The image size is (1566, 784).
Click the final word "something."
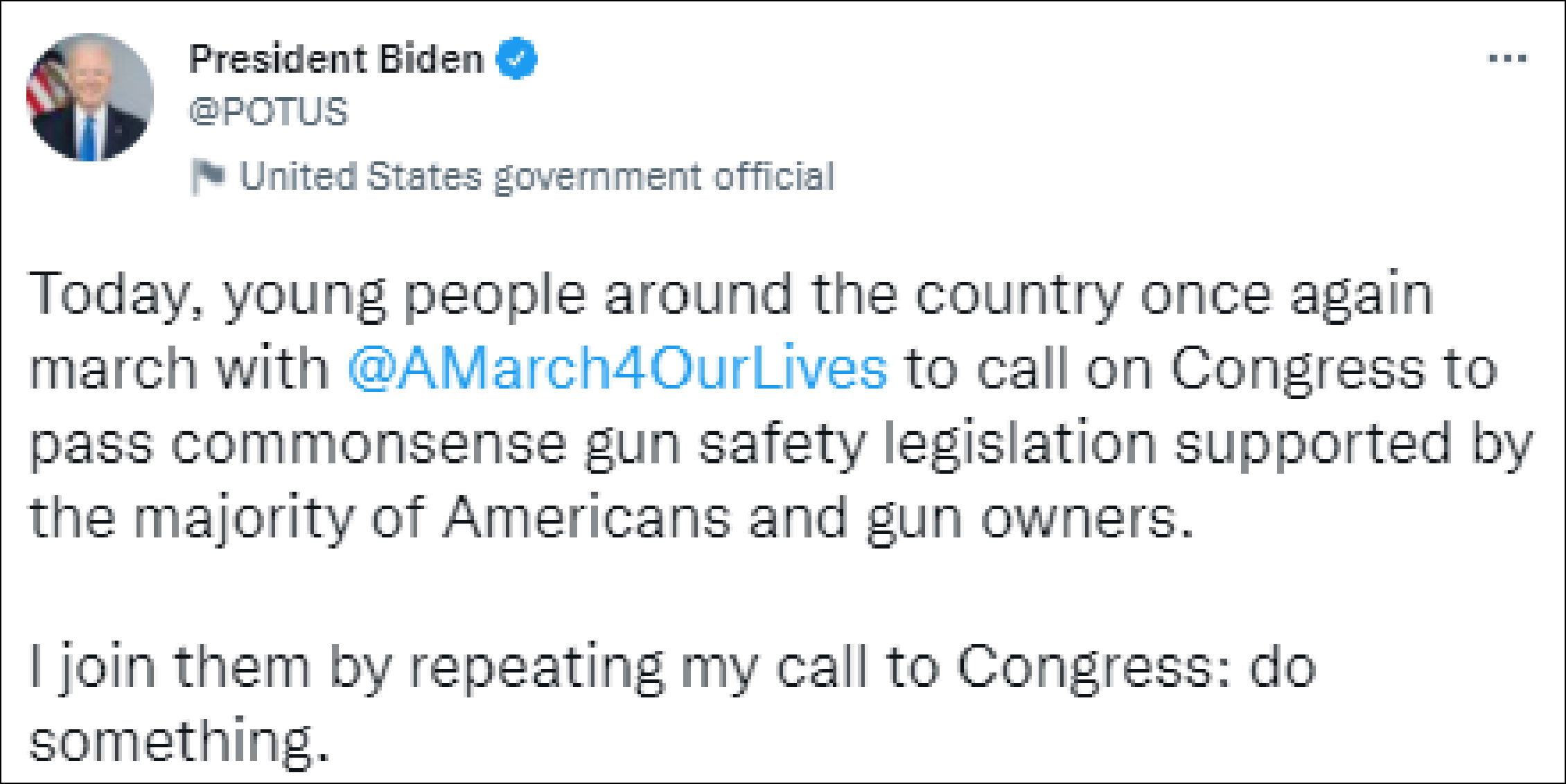(x=179, y=742)
